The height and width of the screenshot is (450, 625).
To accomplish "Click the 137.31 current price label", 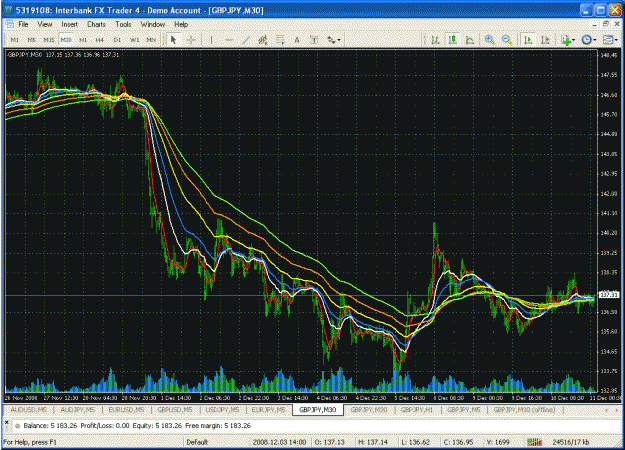I will [x=609, y=295].
